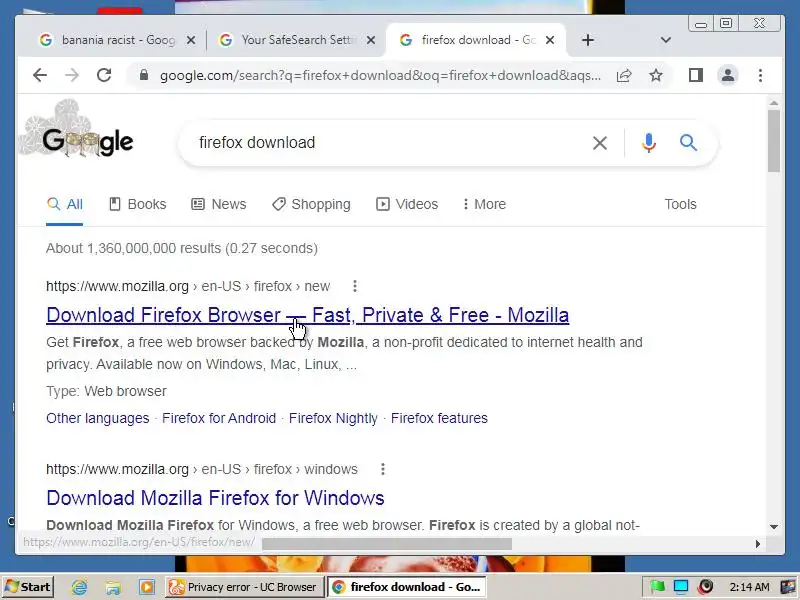The height and width of the screenshot is (600, 800).
Task: Click the network monitor tray icon
Action: [x=681, y=587]
